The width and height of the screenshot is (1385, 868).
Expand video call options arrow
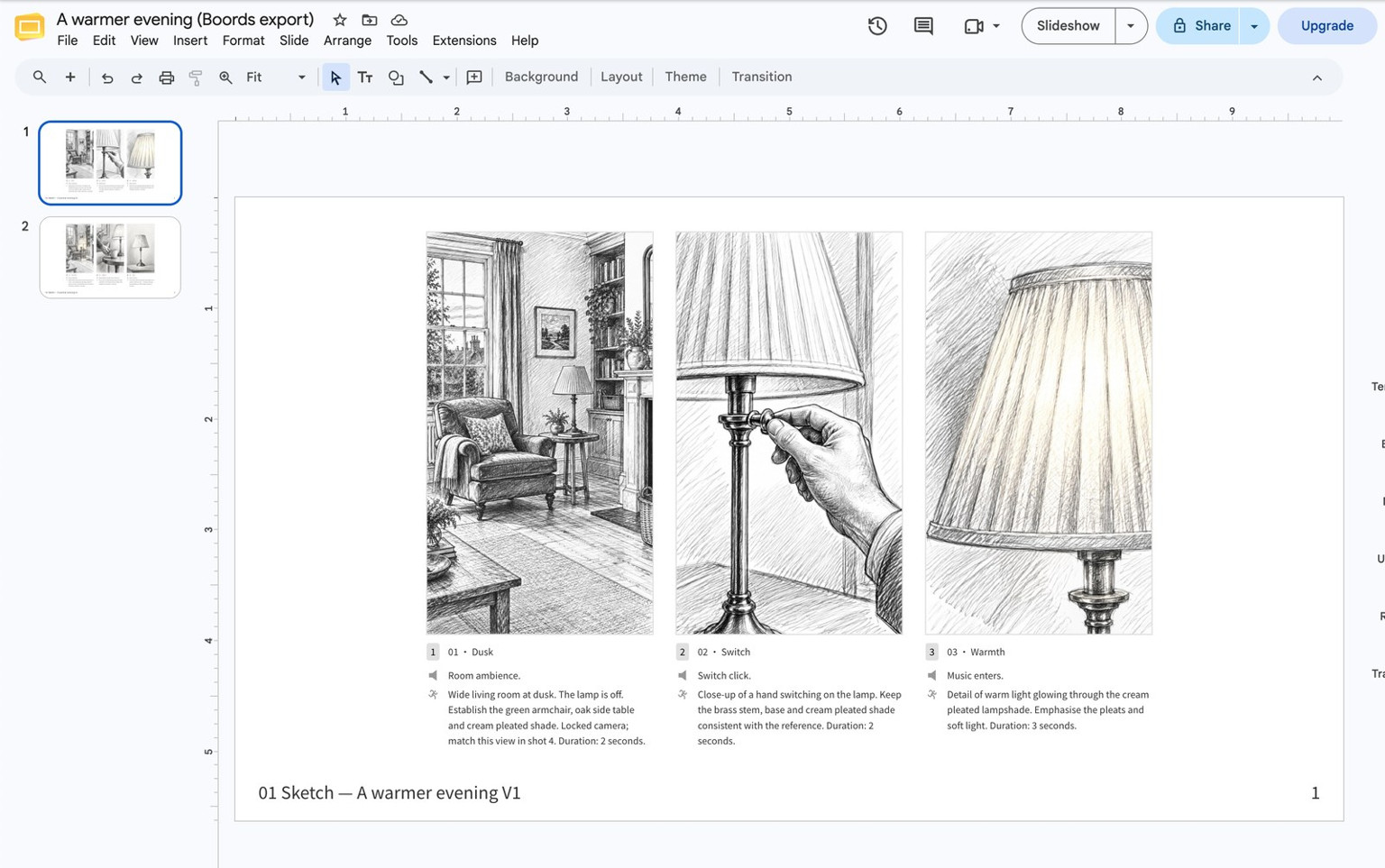996,26
